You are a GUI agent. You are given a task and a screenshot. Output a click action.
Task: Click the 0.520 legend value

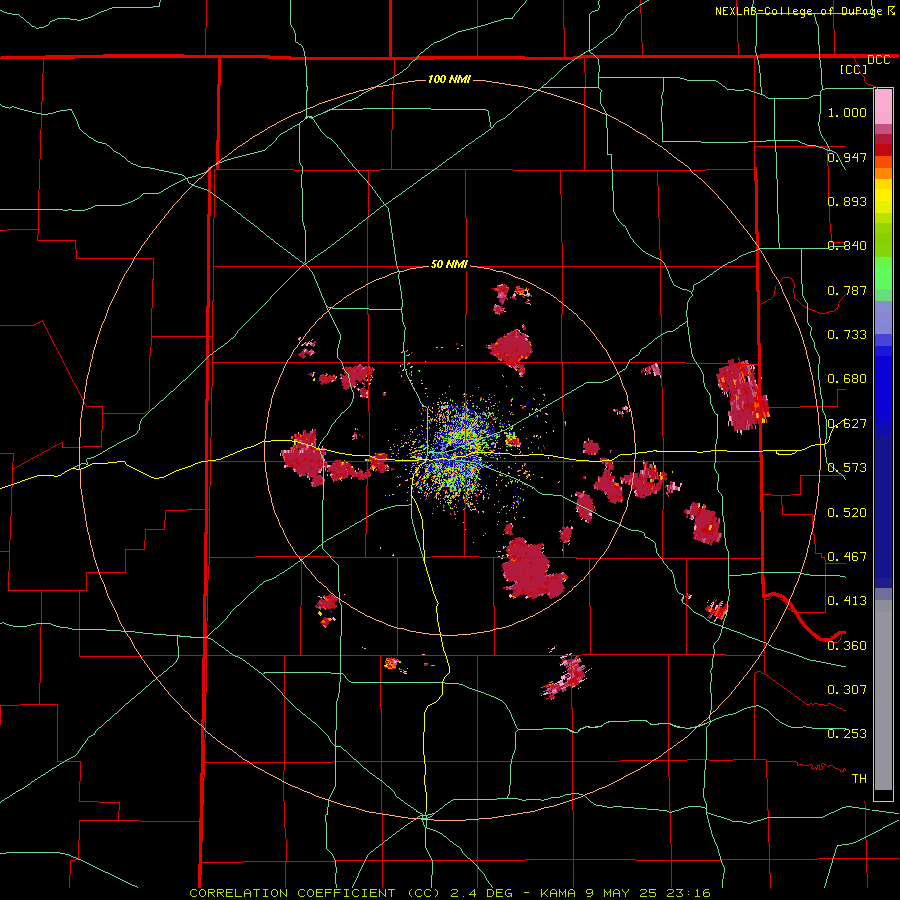click(x=847, y=513)
